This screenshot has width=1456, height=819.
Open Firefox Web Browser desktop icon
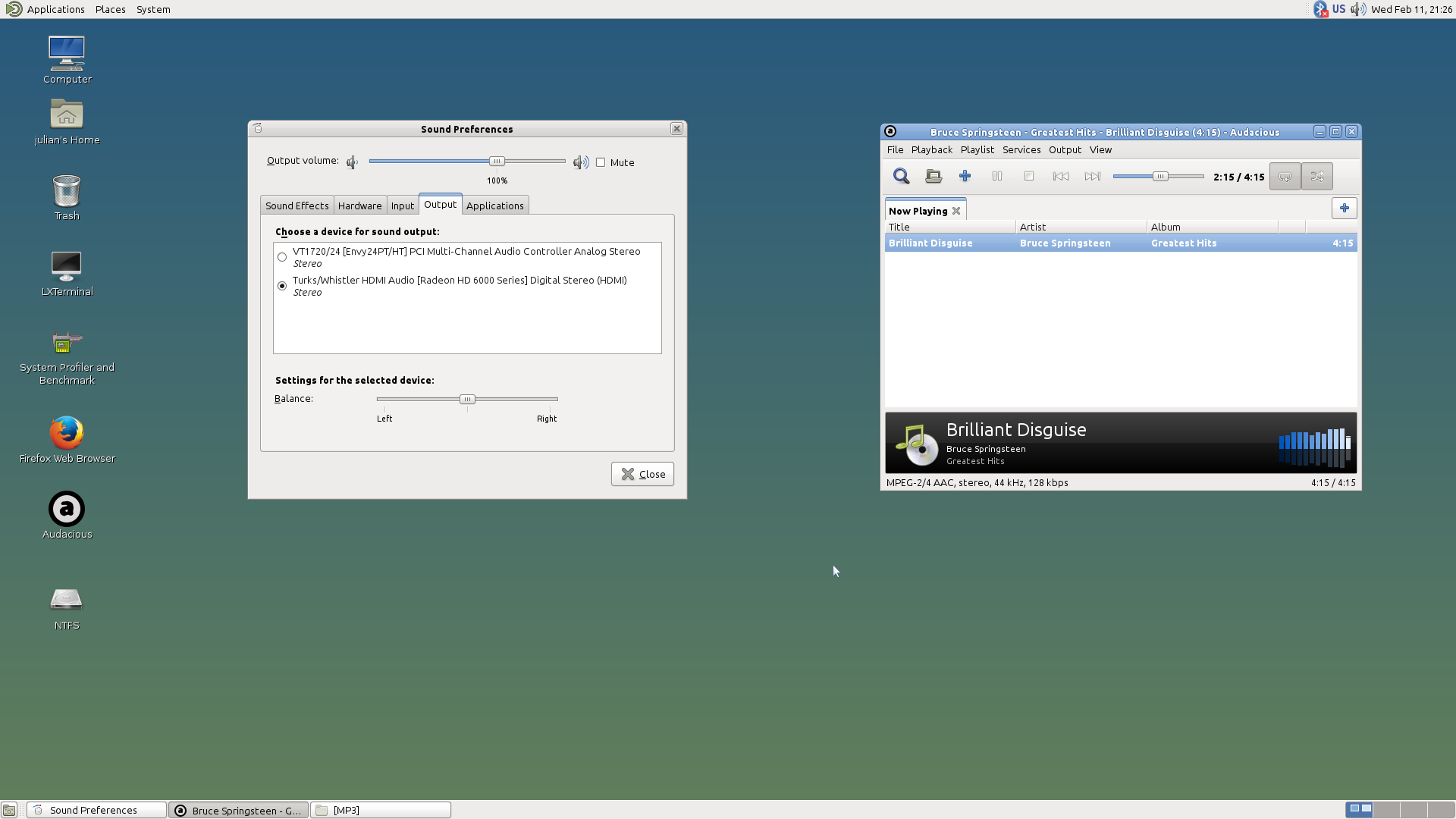tap(67, 433)
